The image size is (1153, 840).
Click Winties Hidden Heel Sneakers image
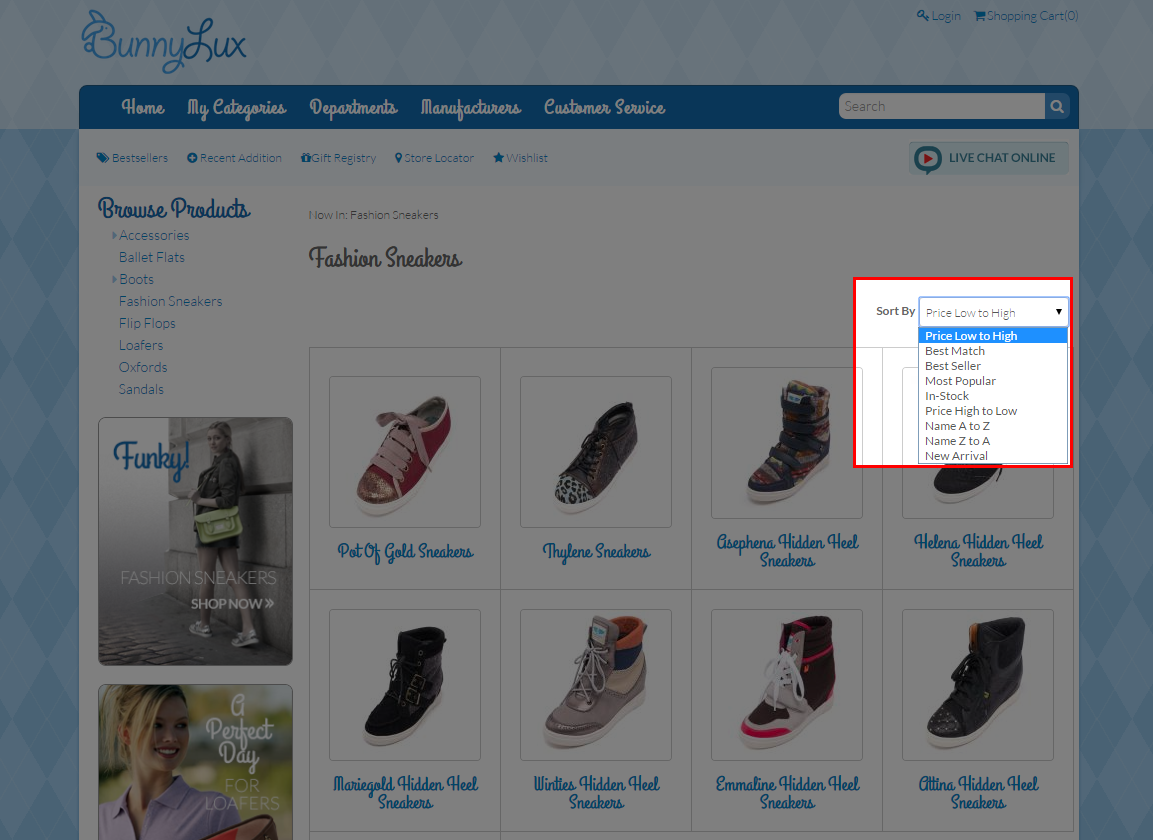[x=596, y=685]
